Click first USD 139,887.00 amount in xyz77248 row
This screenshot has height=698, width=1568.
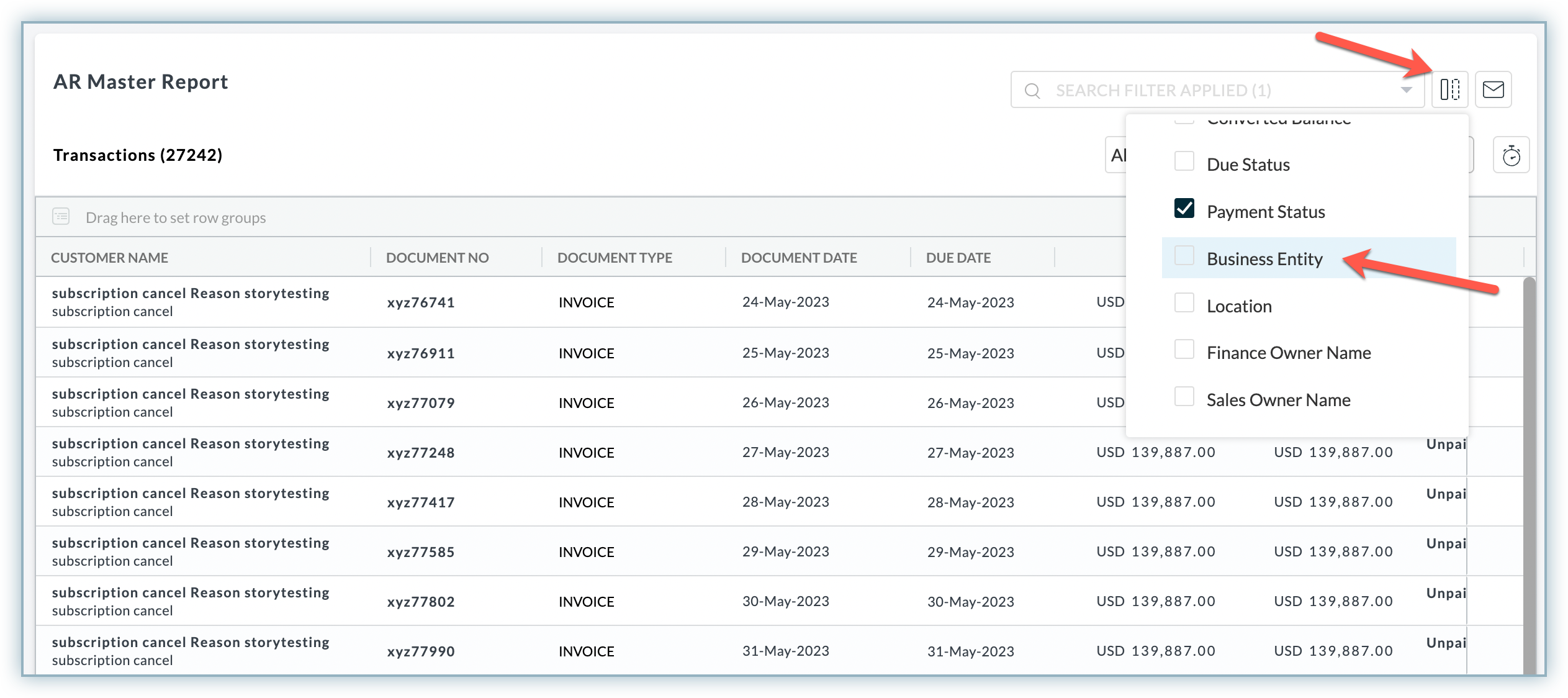tap(1156, 453)
